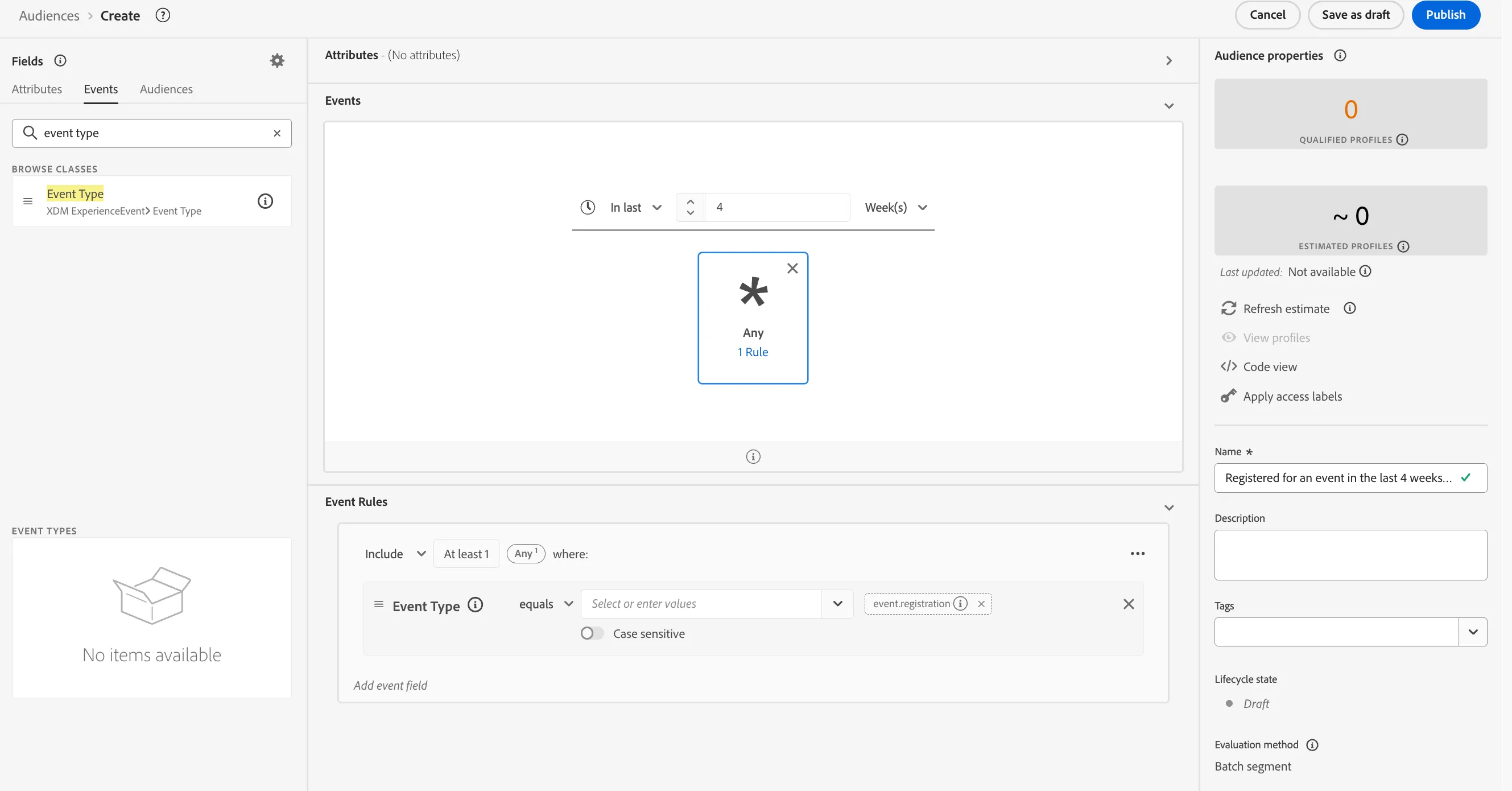The image size is (1512, 791).
Task: Clear the event type search text
Action: 277,133
